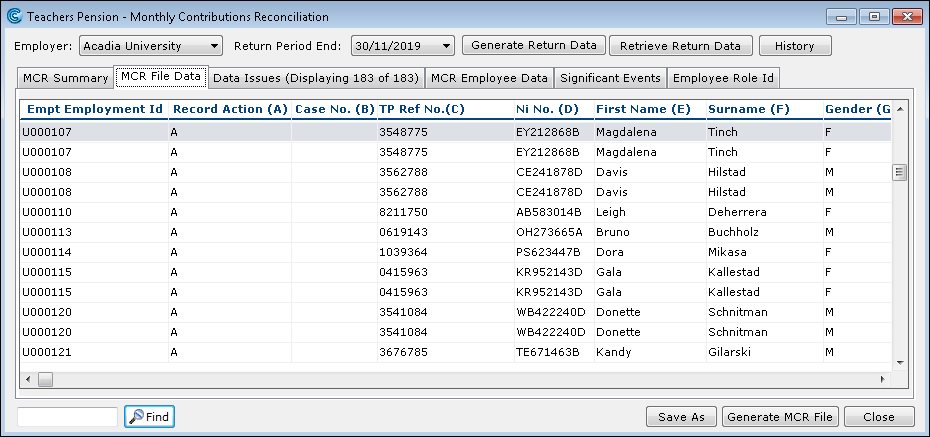Click surname Gilarski cell
Viewport: 930px width, 437px height.
tap(765, 352)
